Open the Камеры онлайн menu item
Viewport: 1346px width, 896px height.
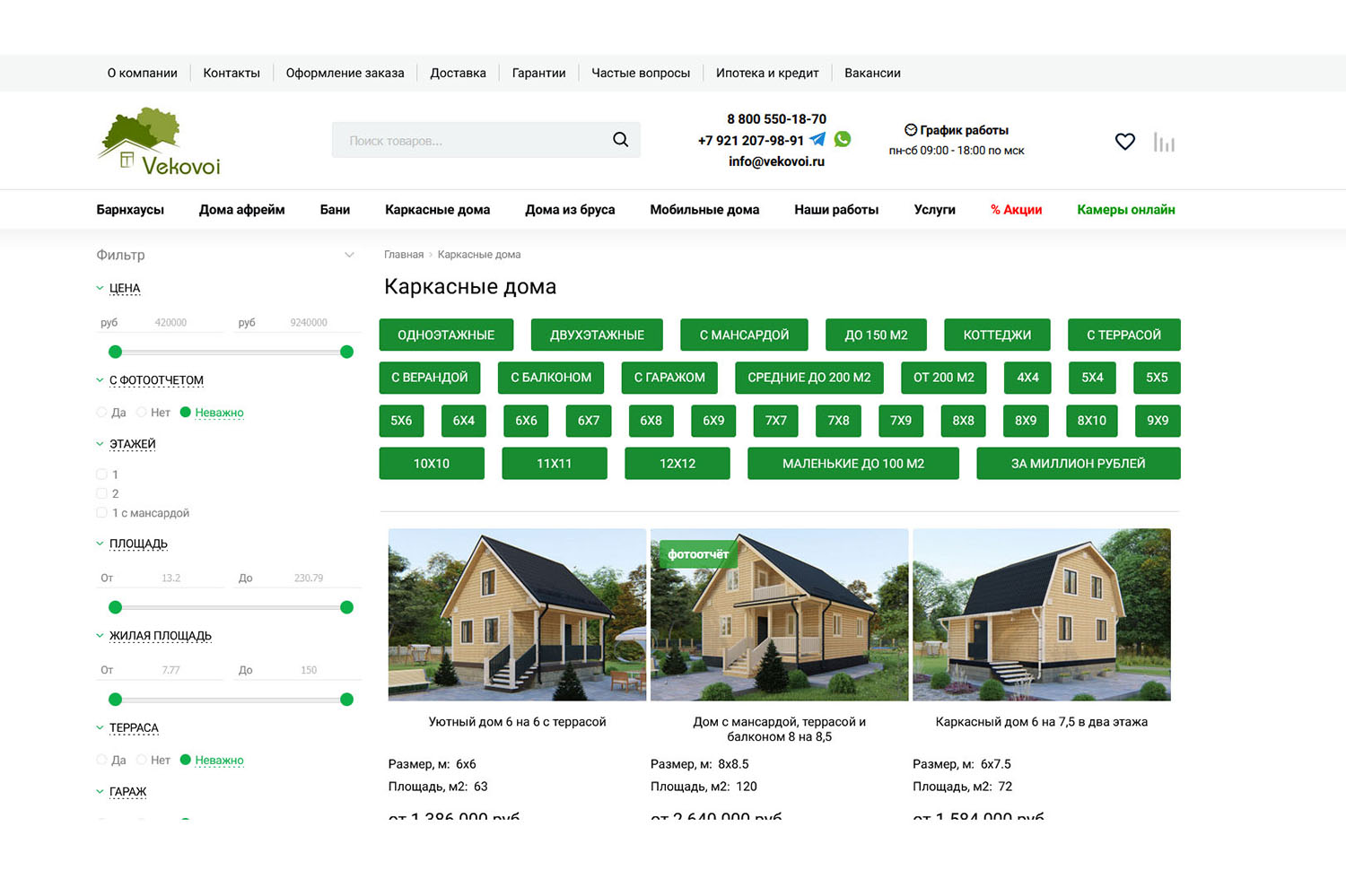1125,210
